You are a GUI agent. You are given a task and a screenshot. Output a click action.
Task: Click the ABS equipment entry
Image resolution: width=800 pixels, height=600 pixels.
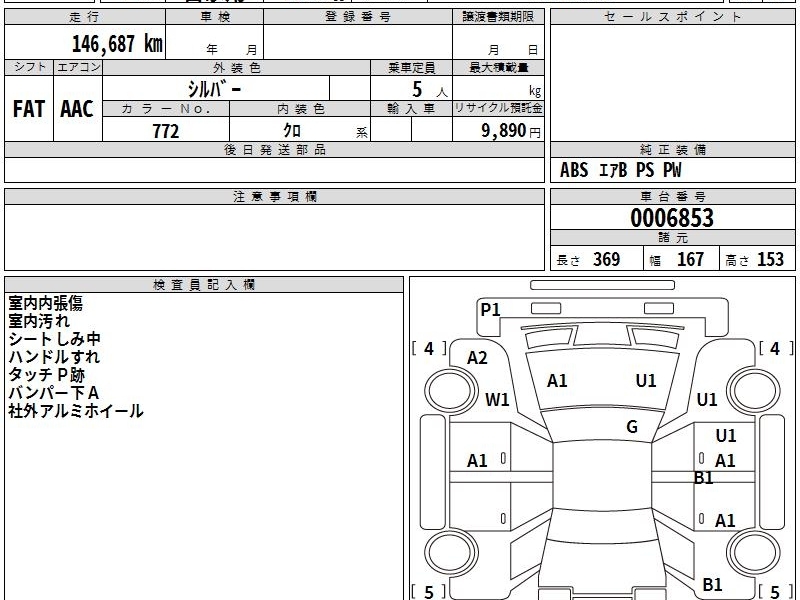coord(574,170)
